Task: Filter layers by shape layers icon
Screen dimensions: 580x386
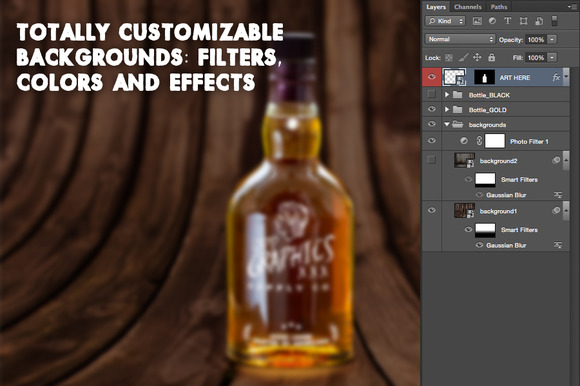Action: (x=523, y=21)
